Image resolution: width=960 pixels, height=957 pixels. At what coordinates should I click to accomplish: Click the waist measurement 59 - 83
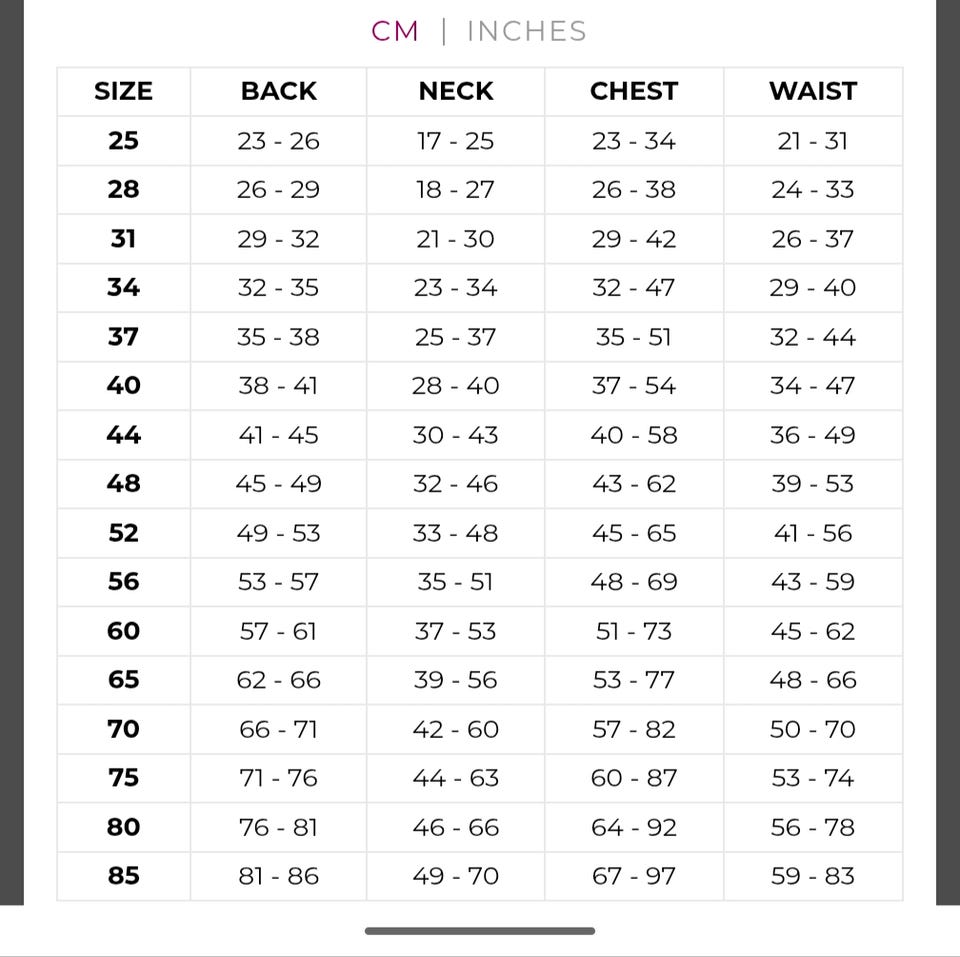click(812, 876)
